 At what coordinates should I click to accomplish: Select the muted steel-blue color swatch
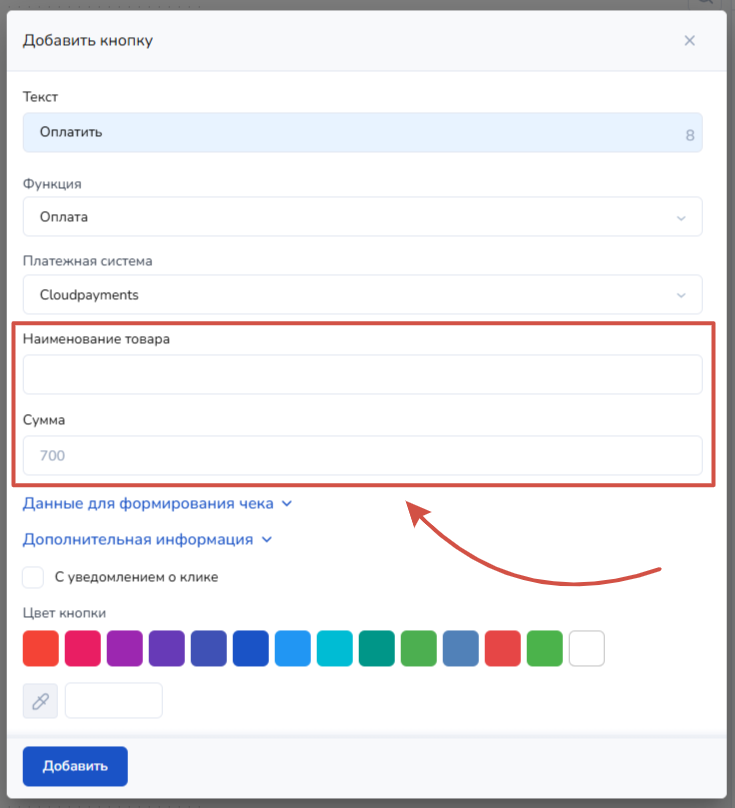[x=461, y=649]
